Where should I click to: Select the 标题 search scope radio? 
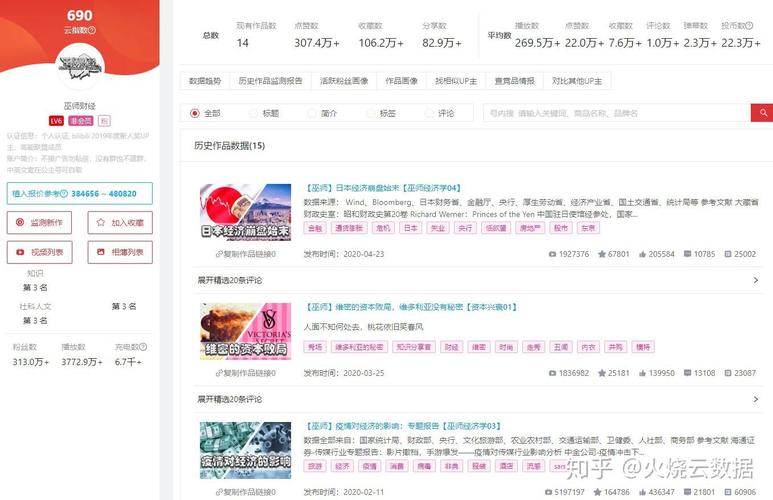(253, 113)
